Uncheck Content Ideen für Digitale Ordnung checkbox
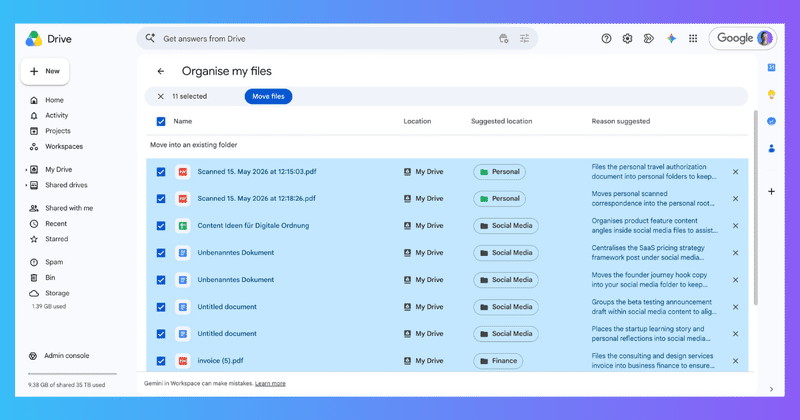This screenshot has width=800, height=420. tap(161, 226)
